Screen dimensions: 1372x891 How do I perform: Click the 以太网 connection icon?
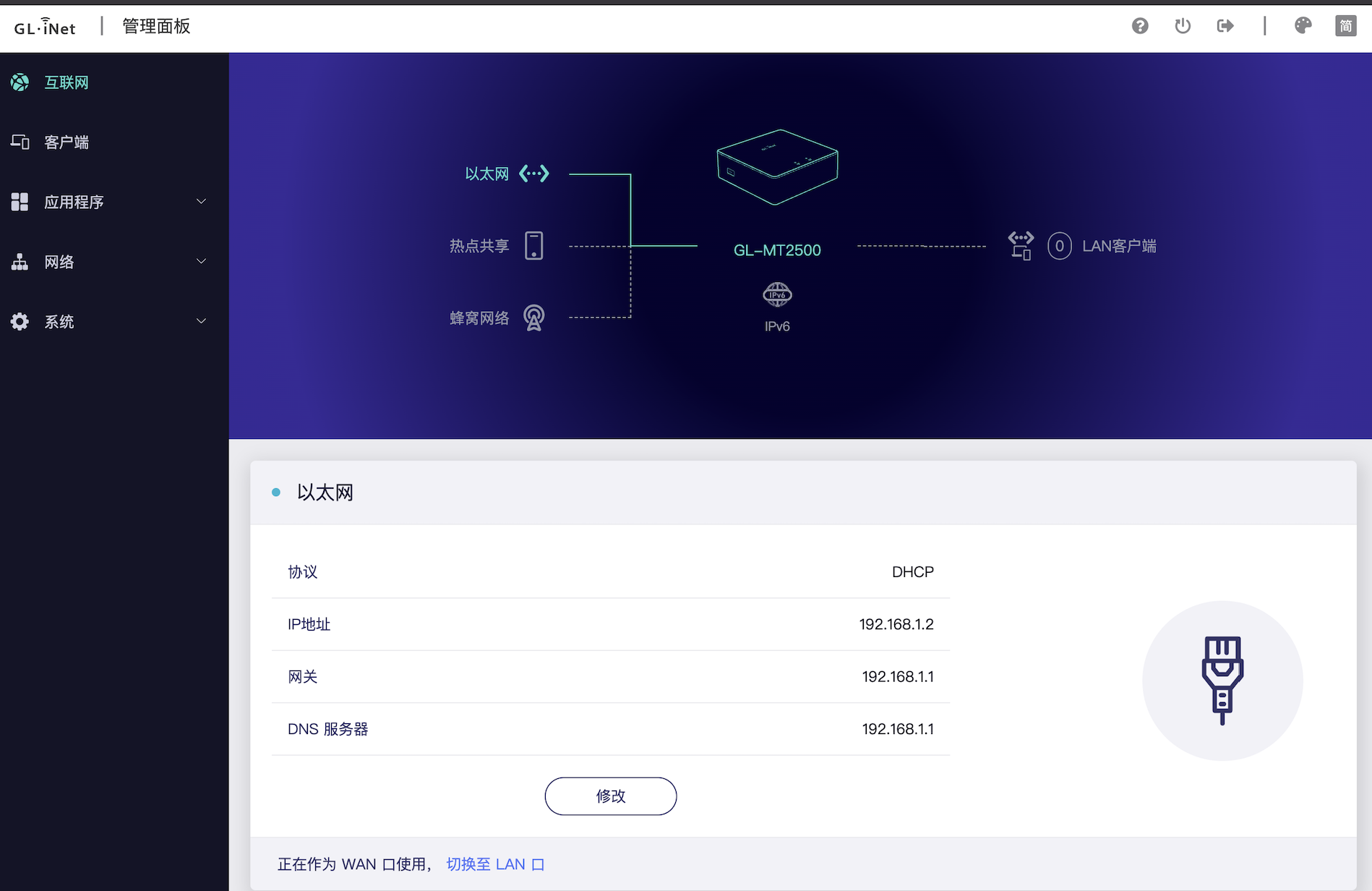(534, 173)
